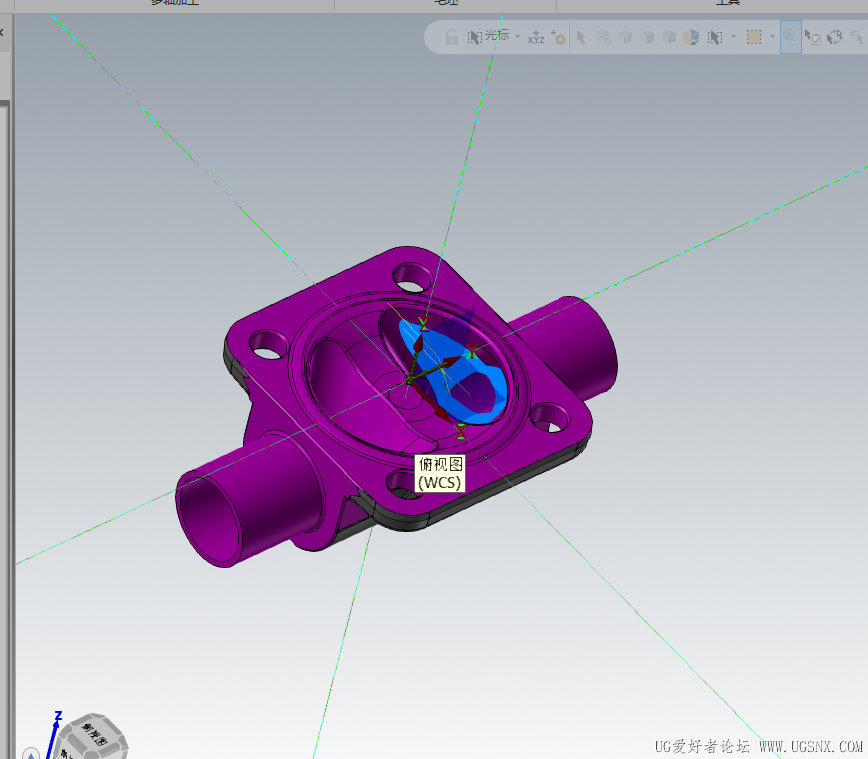Click the arrow with clipboard checkmark icon
The height and width of the screenshot is (759, 868).
tap(813, 37)
